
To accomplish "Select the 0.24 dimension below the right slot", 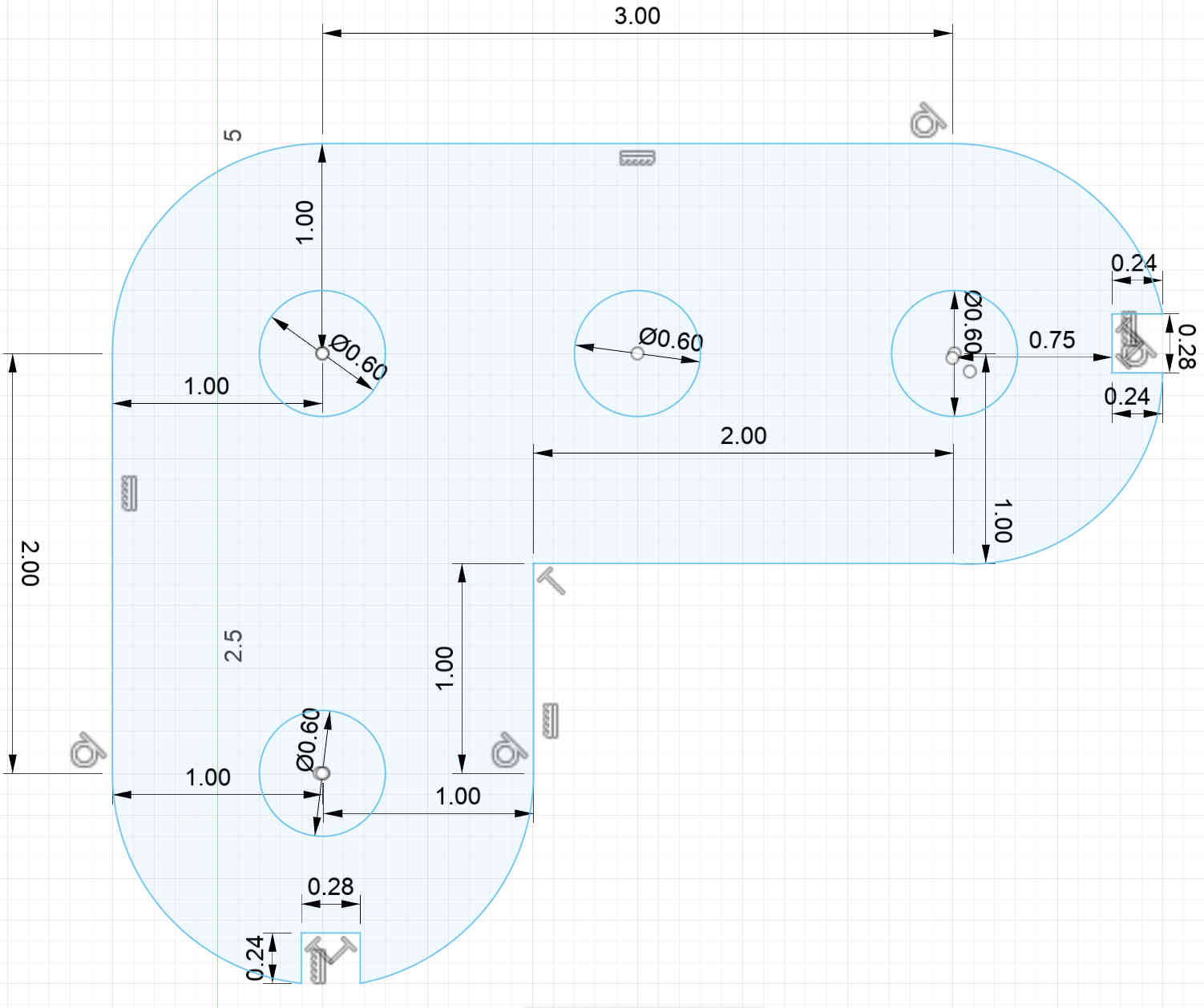I will pyautogui.click(x=1127, y=397).
